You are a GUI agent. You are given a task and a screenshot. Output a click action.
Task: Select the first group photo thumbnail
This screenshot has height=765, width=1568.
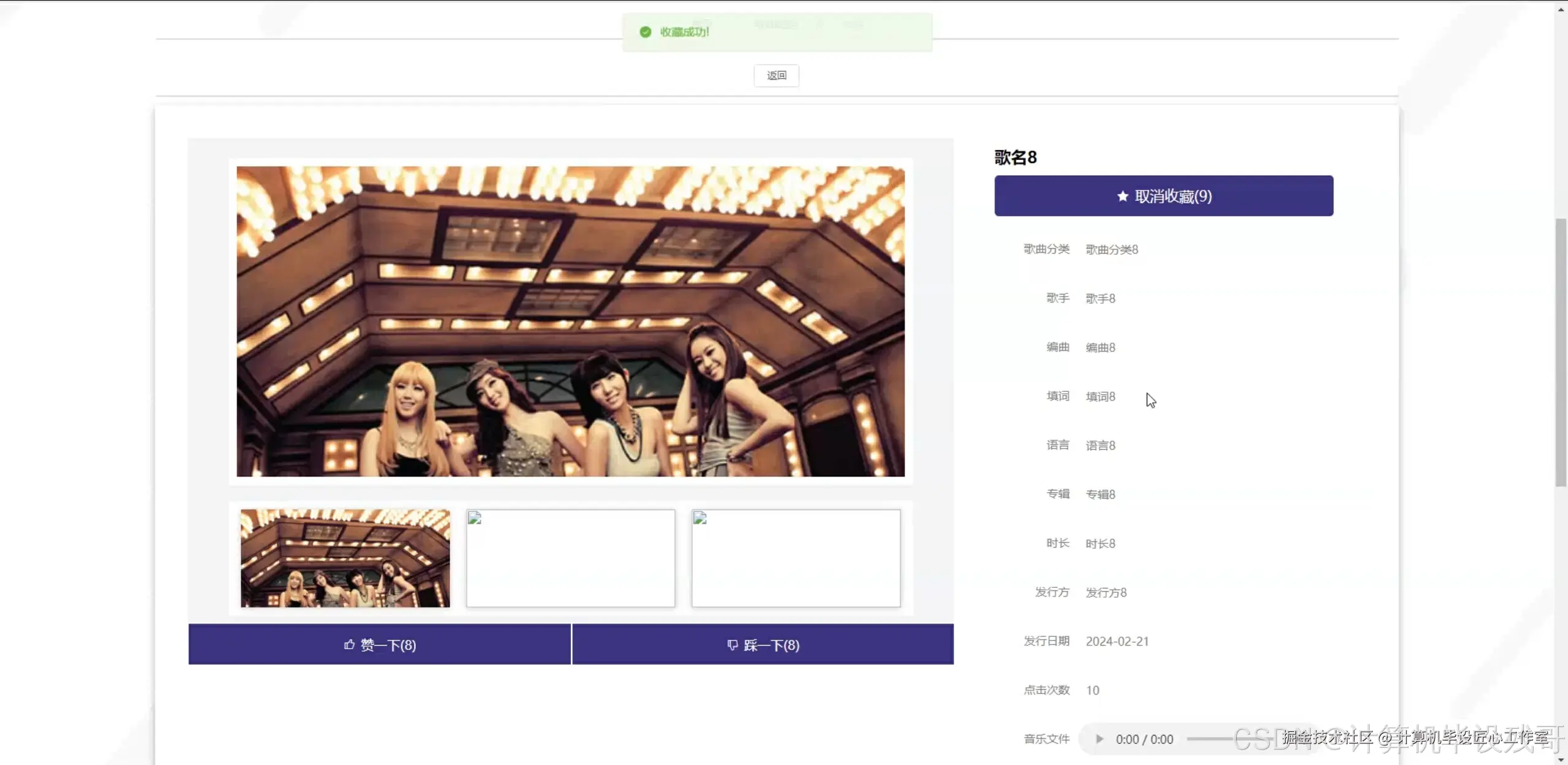(x=345, y=558)
